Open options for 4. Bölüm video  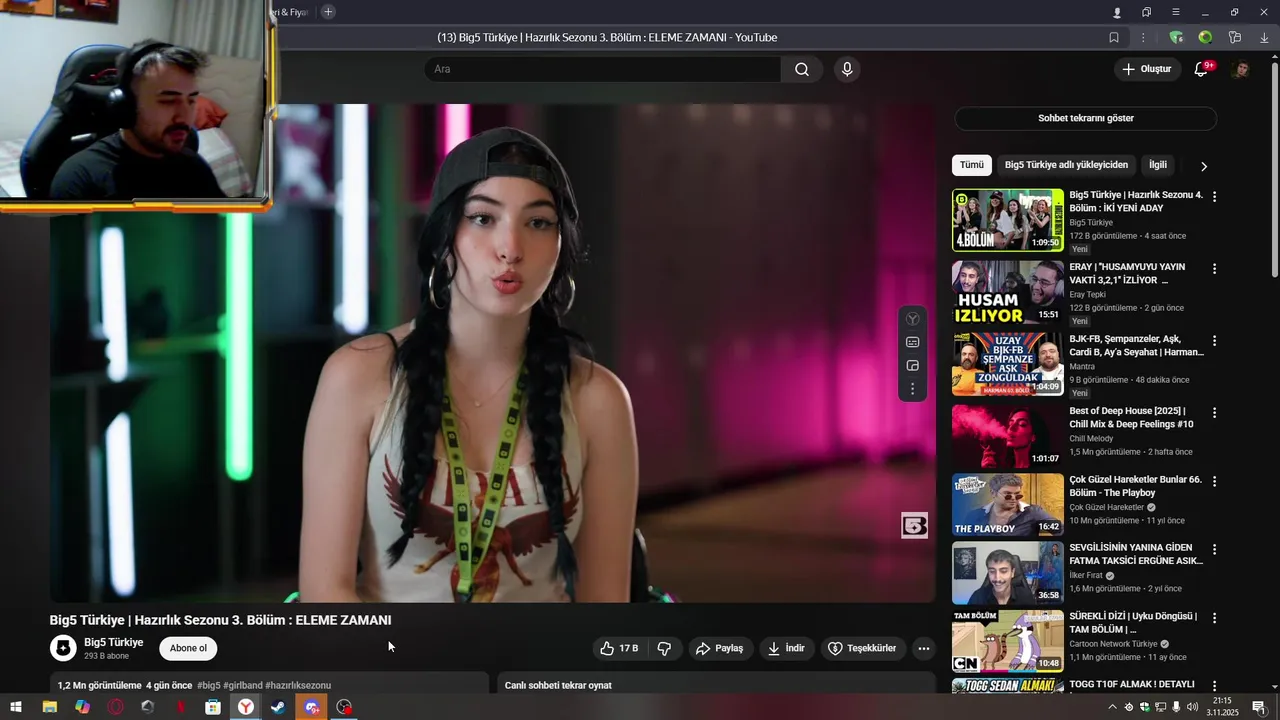point(1215,197)
